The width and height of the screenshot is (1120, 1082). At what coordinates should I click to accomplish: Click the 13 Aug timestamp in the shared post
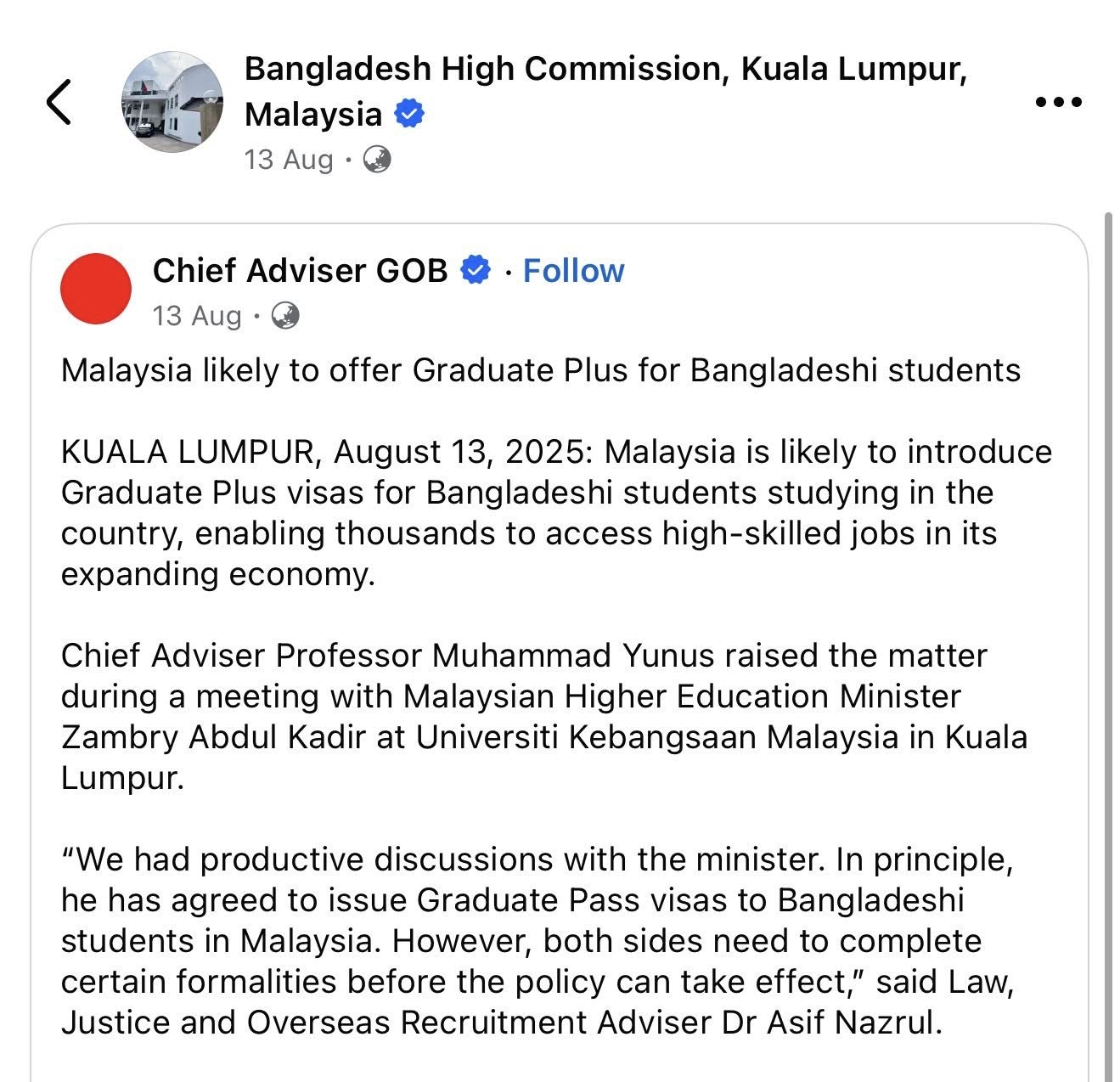coord(197,316)
